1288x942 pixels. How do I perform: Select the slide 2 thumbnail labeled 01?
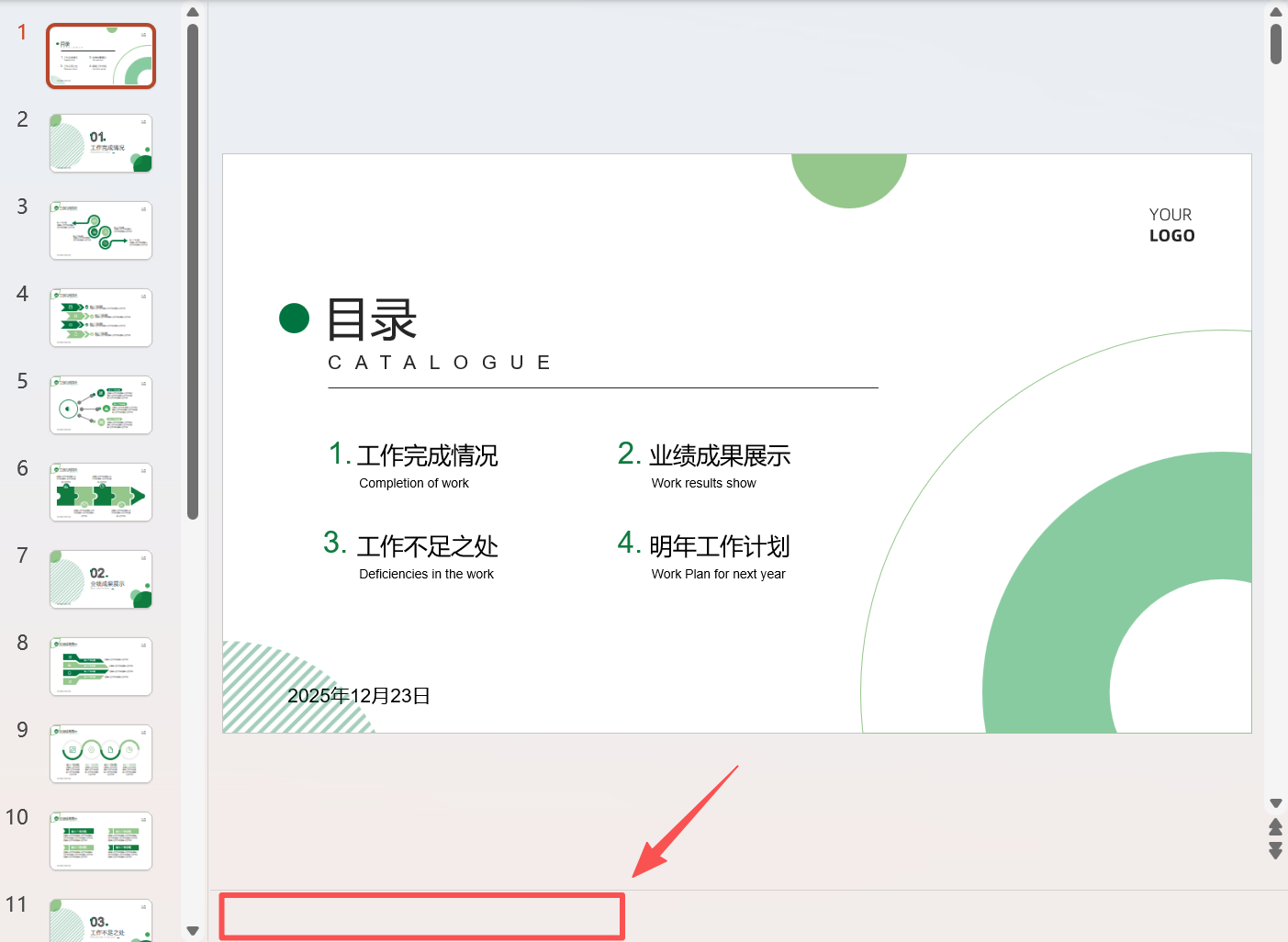100,143
